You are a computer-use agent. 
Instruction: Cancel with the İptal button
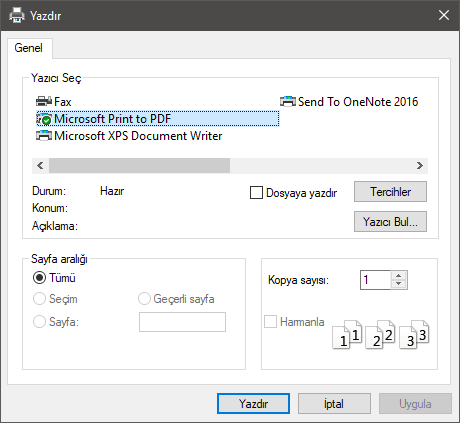[x=334, y=404]
